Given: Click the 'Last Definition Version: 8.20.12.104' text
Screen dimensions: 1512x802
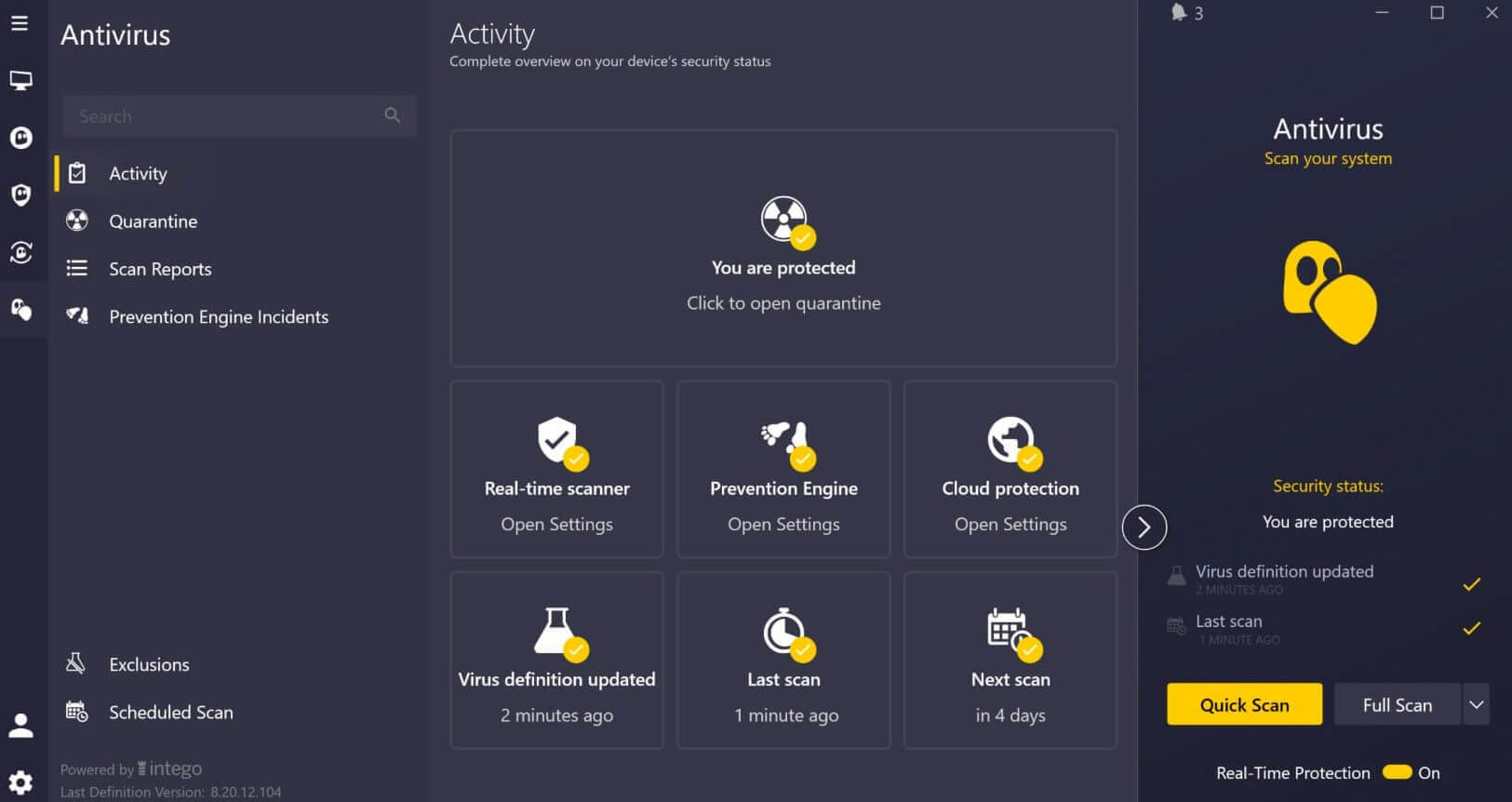Looking at the screenshot, I should tap(171, 792).
